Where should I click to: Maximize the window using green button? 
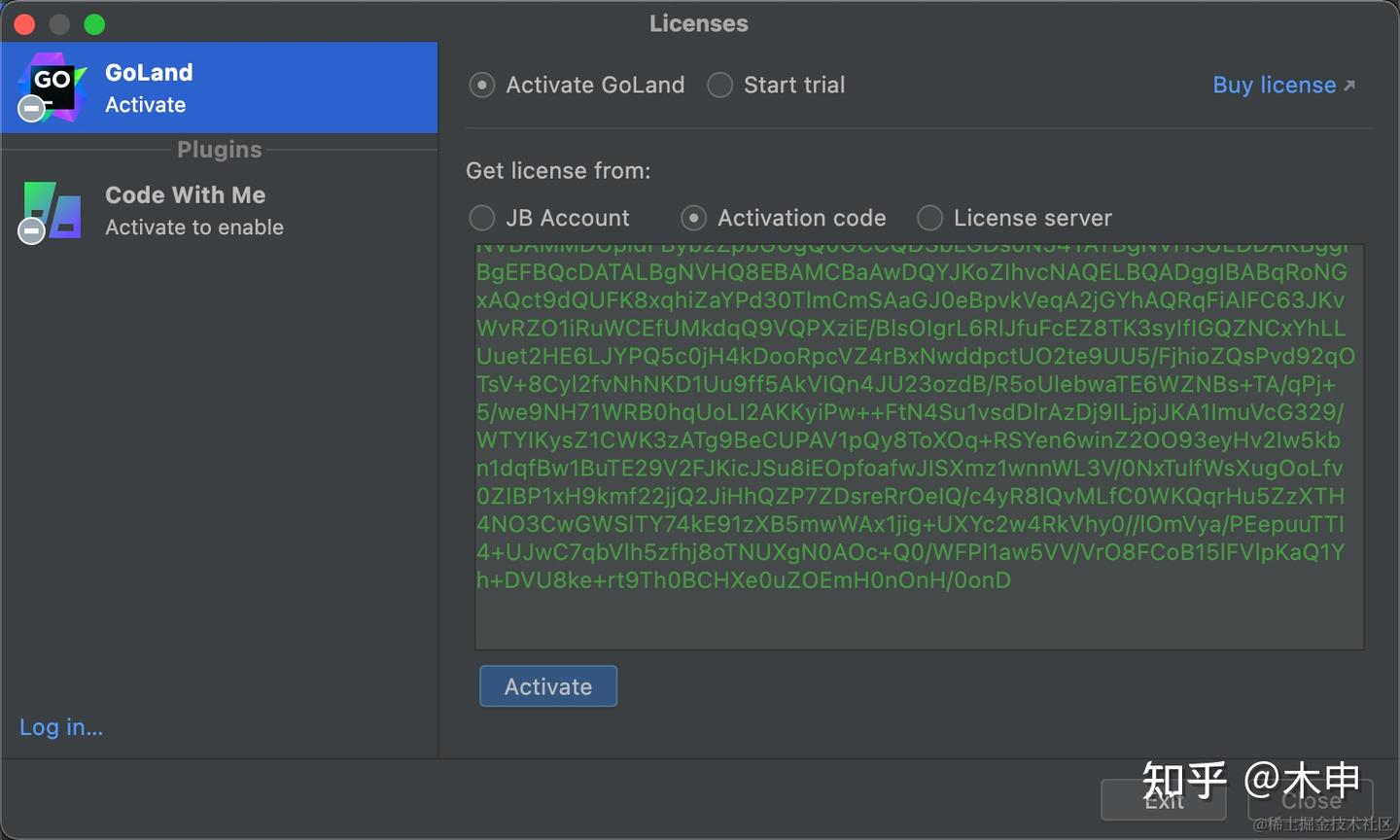[x=94, y=24]
